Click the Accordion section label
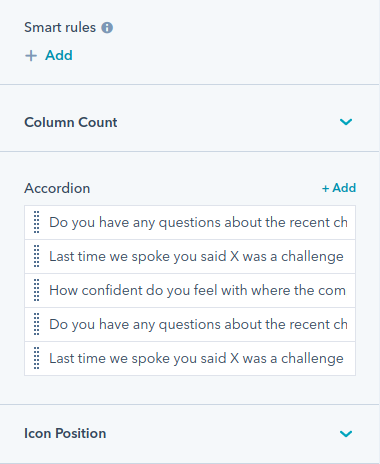This screenshot has height=464, width=380. tap(57, 188)
